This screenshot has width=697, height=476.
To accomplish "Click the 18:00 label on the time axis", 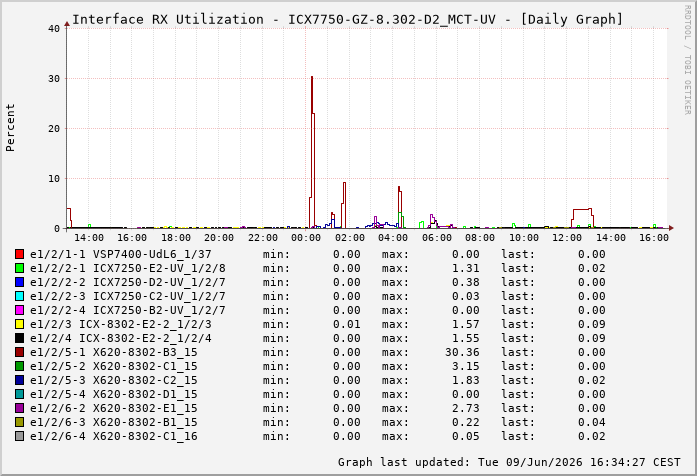I will pos(176,238).
